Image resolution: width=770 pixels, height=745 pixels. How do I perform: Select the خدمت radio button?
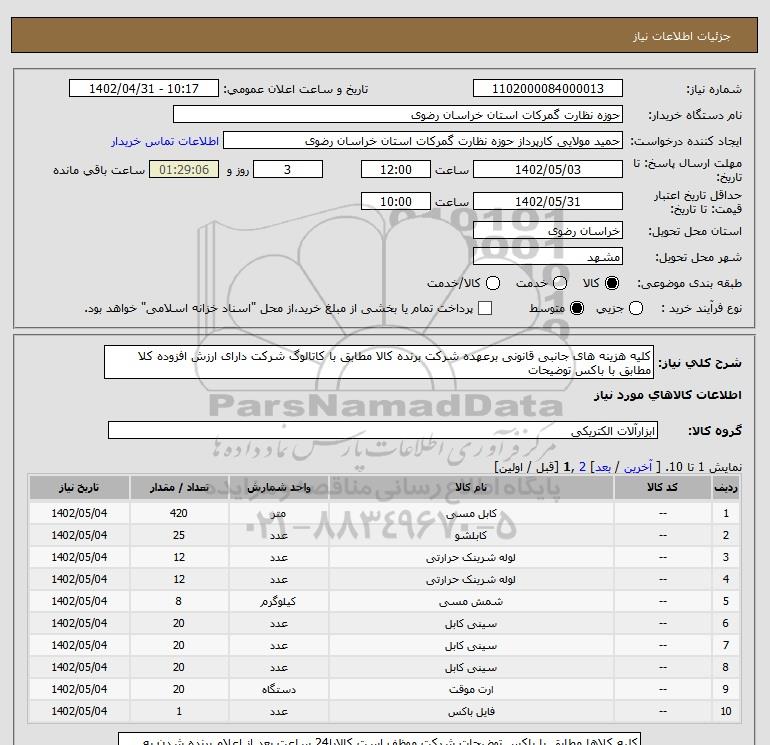tap(560, 283)
